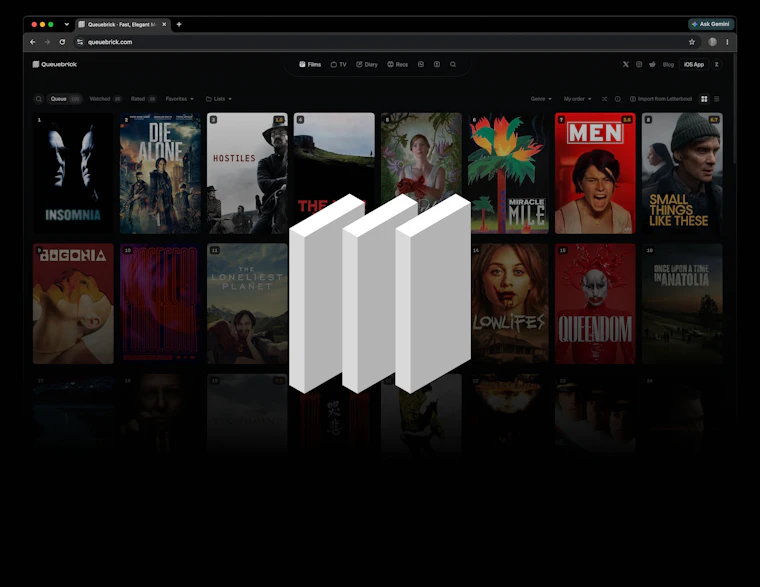The image size is (760, 587).
Task: Open the My order sort dropdown
Action: [577, 99]
